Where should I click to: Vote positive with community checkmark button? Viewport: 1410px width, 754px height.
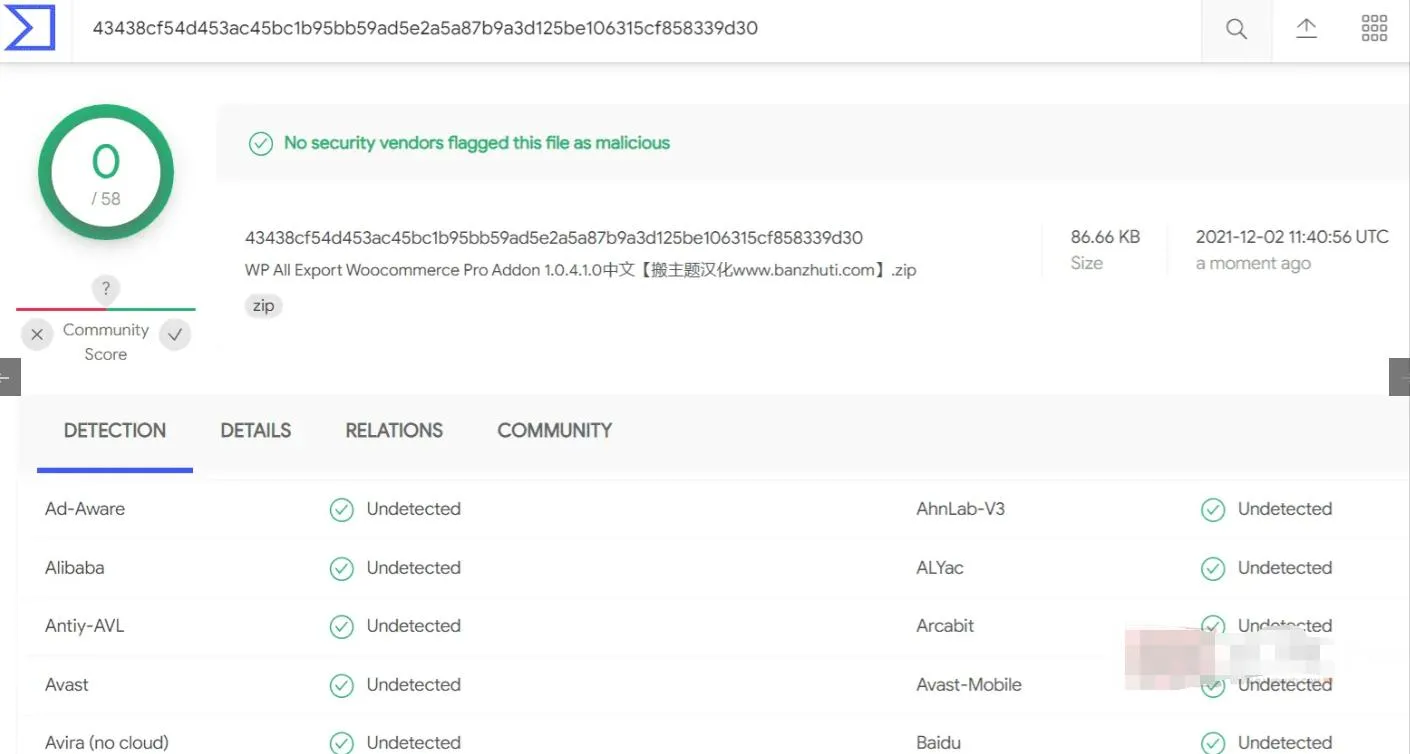click(x=175, y=335)
